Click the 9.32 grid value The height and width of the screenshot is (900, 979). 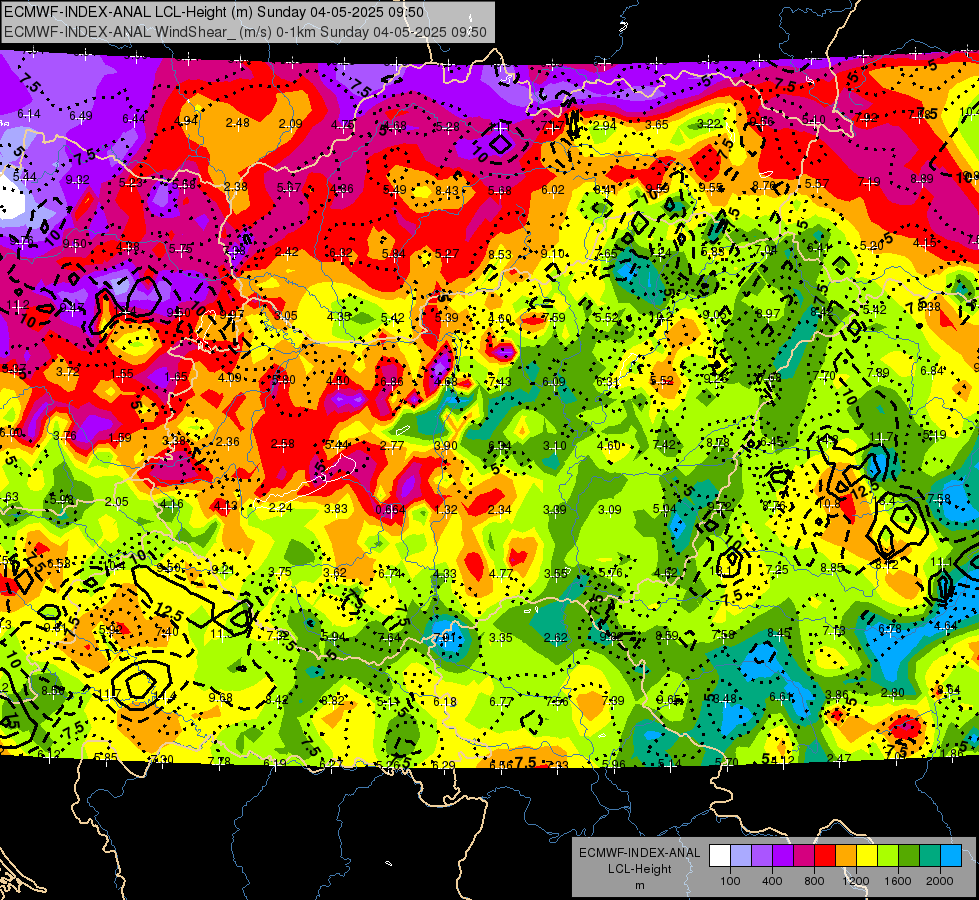[77, 180]
